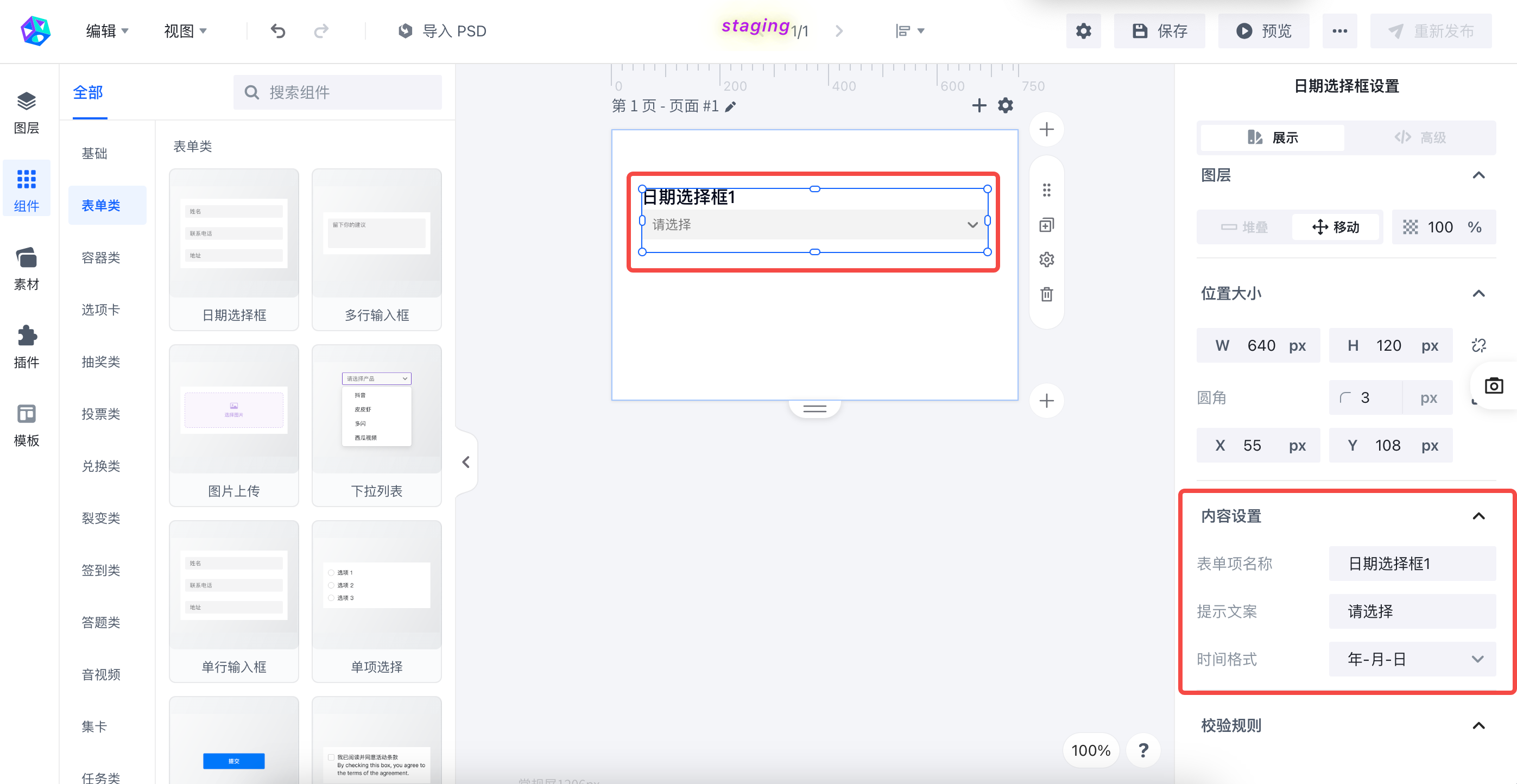Click the undo arrow icon
Screen dimensions: 1517x784
(278, 30)
